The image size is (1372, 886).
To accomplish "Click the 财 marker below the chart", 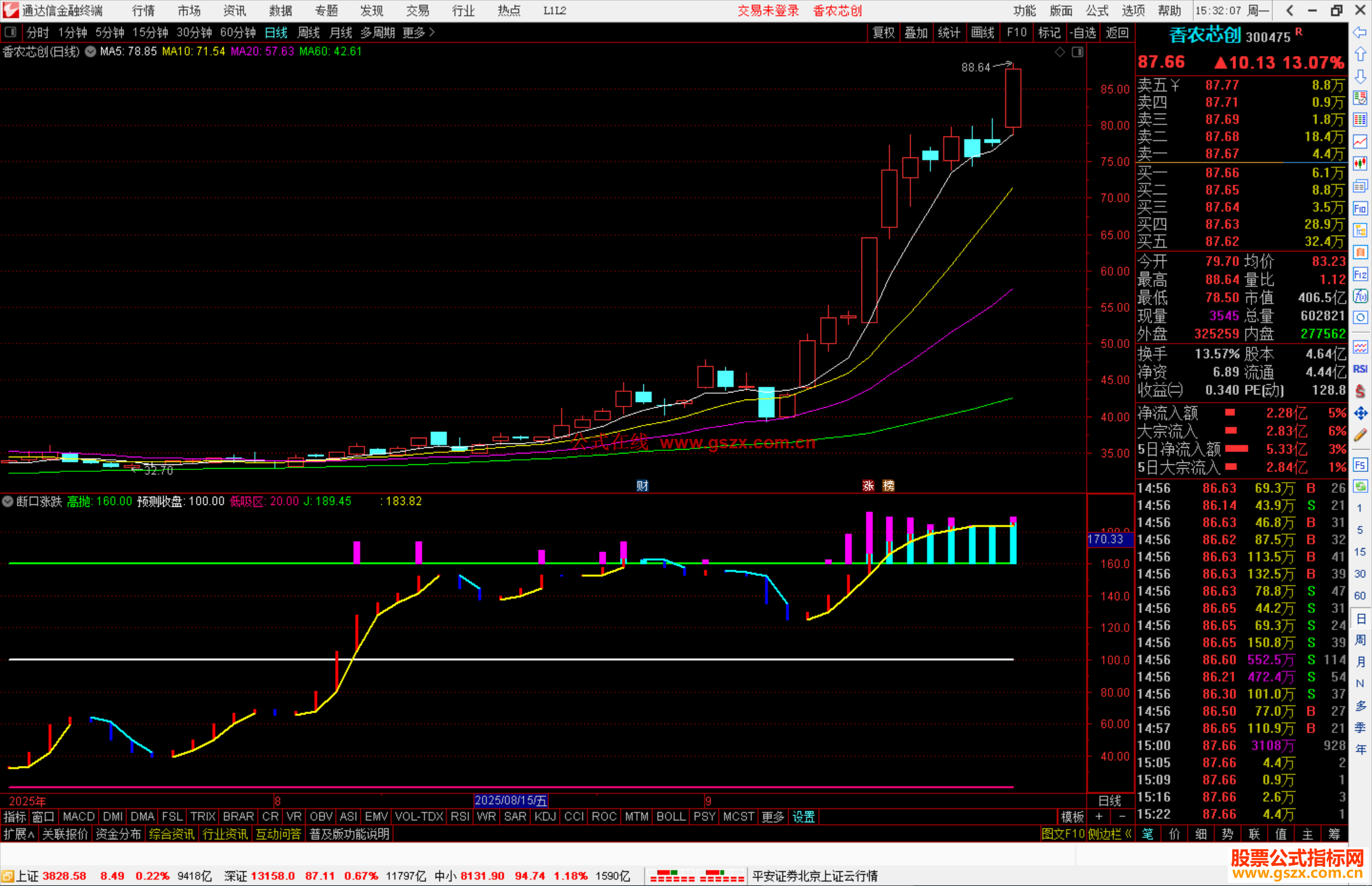I will pos(642,486).
